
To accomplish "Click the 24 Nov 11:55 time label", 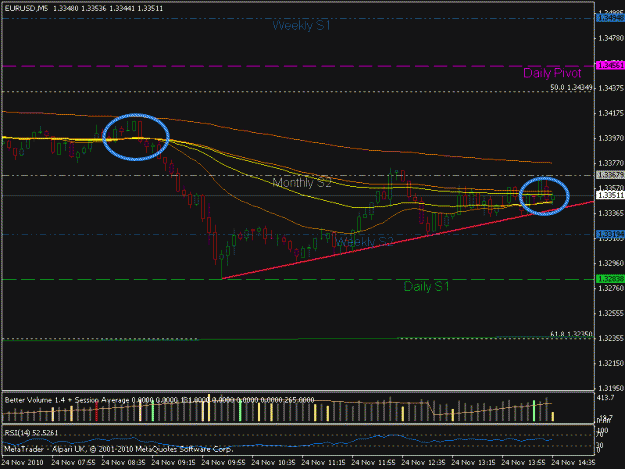I will (373, 463).
